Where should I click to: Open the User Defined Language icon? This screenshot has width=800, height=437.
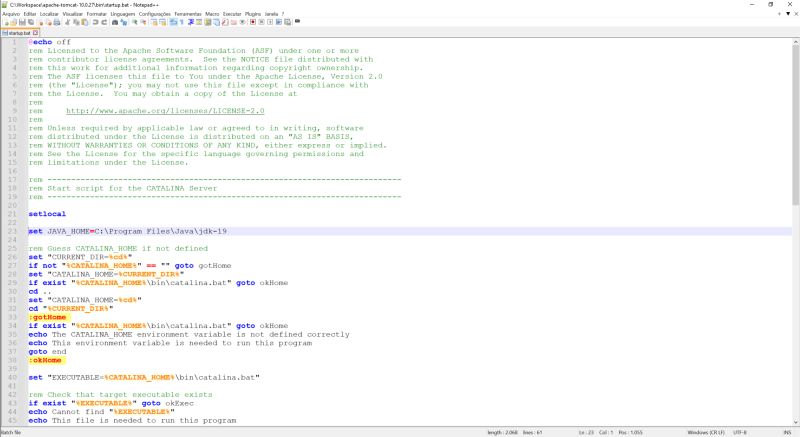[199, 22]
